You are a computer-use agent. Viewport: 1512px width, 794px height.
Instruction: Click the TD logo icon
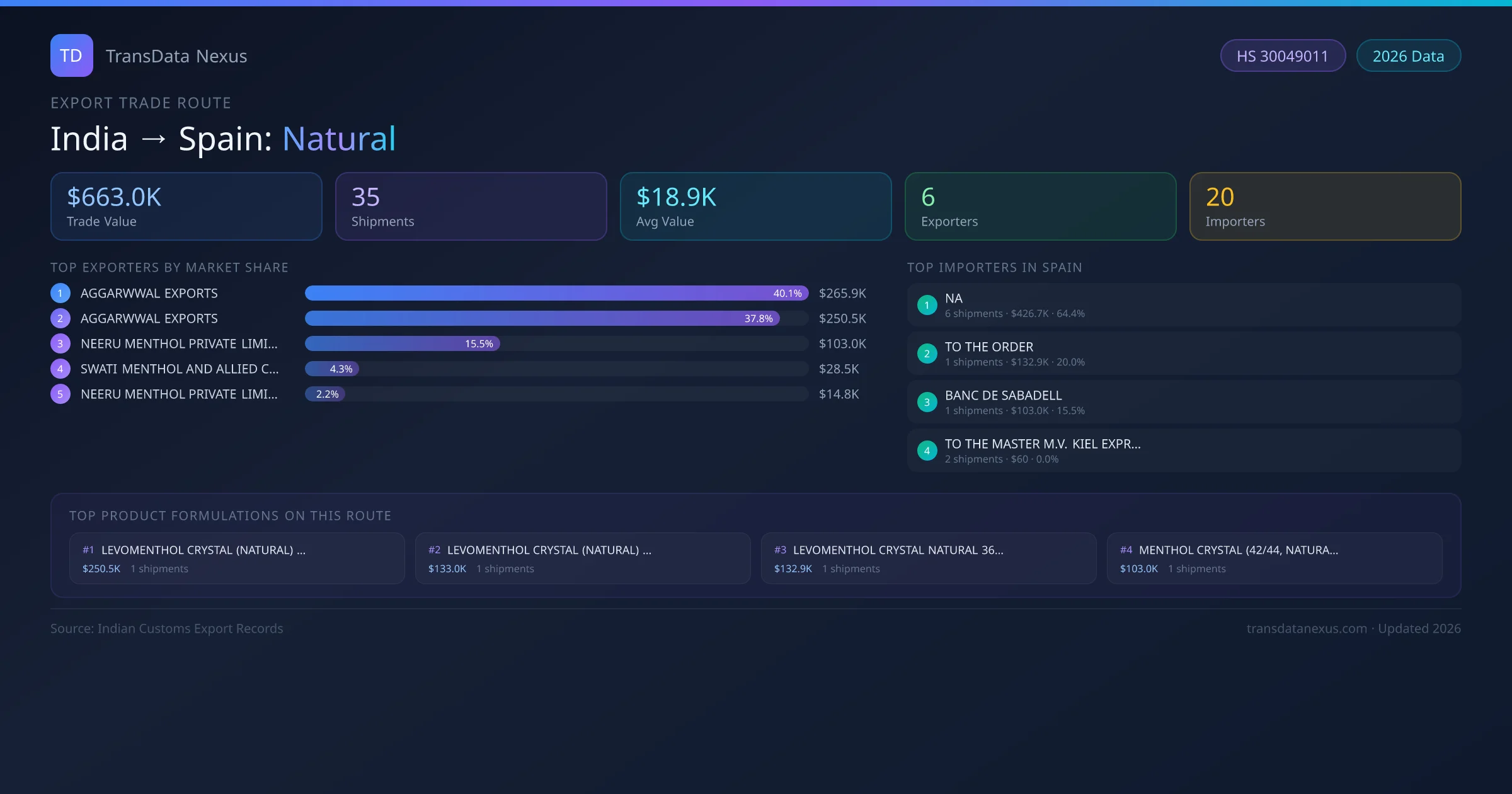tap(71, 55)
